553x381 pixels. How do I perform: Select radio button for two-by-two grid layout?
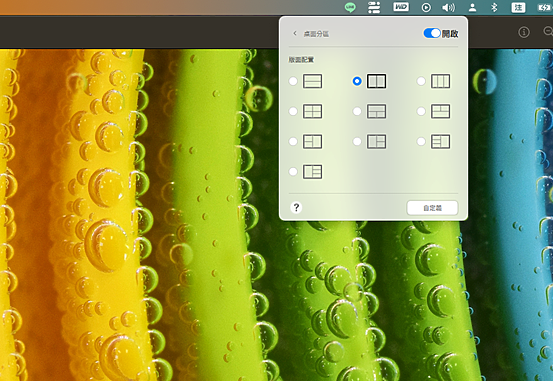click(x=293, y=111)
